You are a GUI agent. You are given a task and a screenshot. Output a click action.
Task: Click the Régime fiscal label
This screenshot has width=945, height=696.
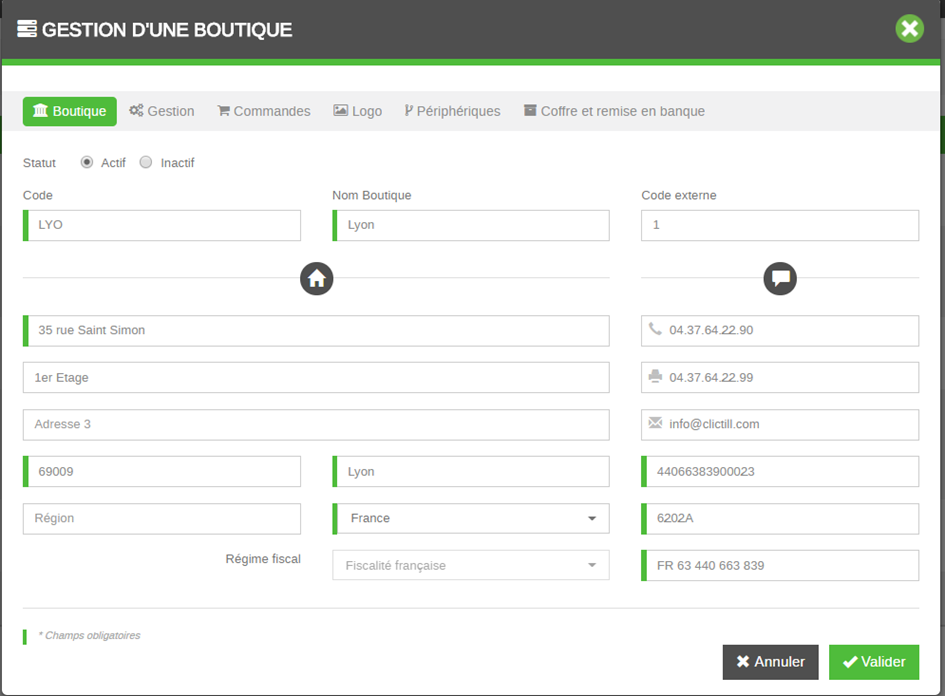263,559
